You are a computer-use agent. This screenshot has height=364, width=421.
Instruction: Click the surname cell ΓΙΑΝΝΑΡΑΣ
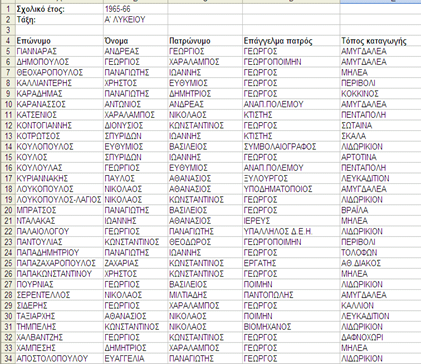(x=59, y=51)
